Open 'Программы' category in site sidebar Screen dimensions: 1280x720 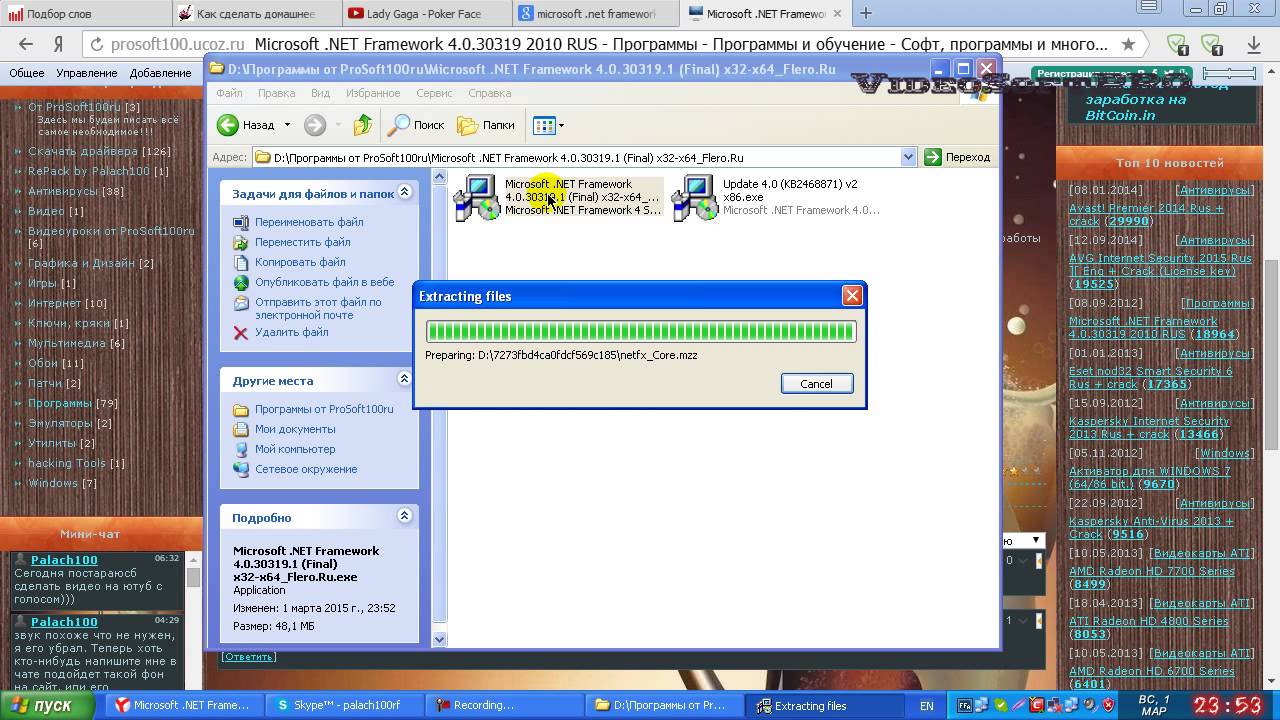60,403
